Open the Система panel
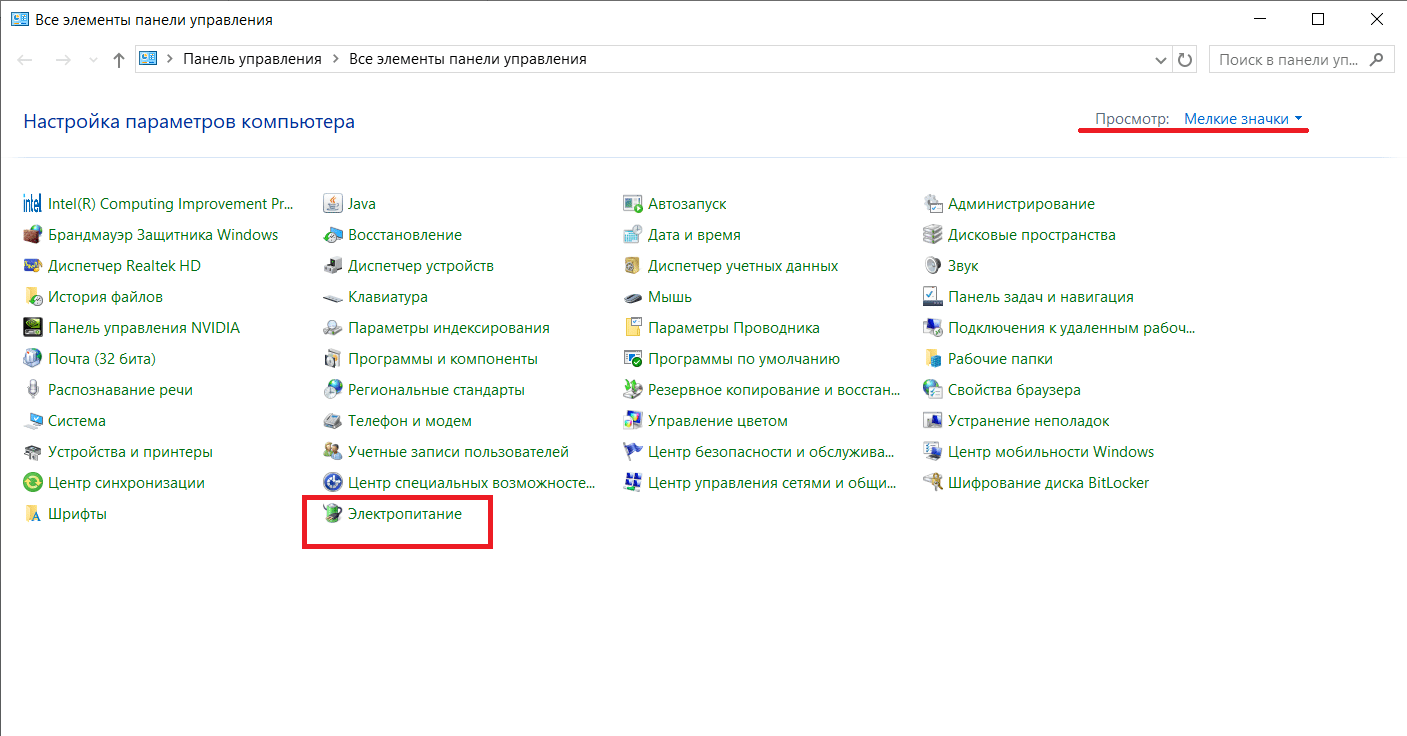The image size is (1407, 736). coord(75,420)
